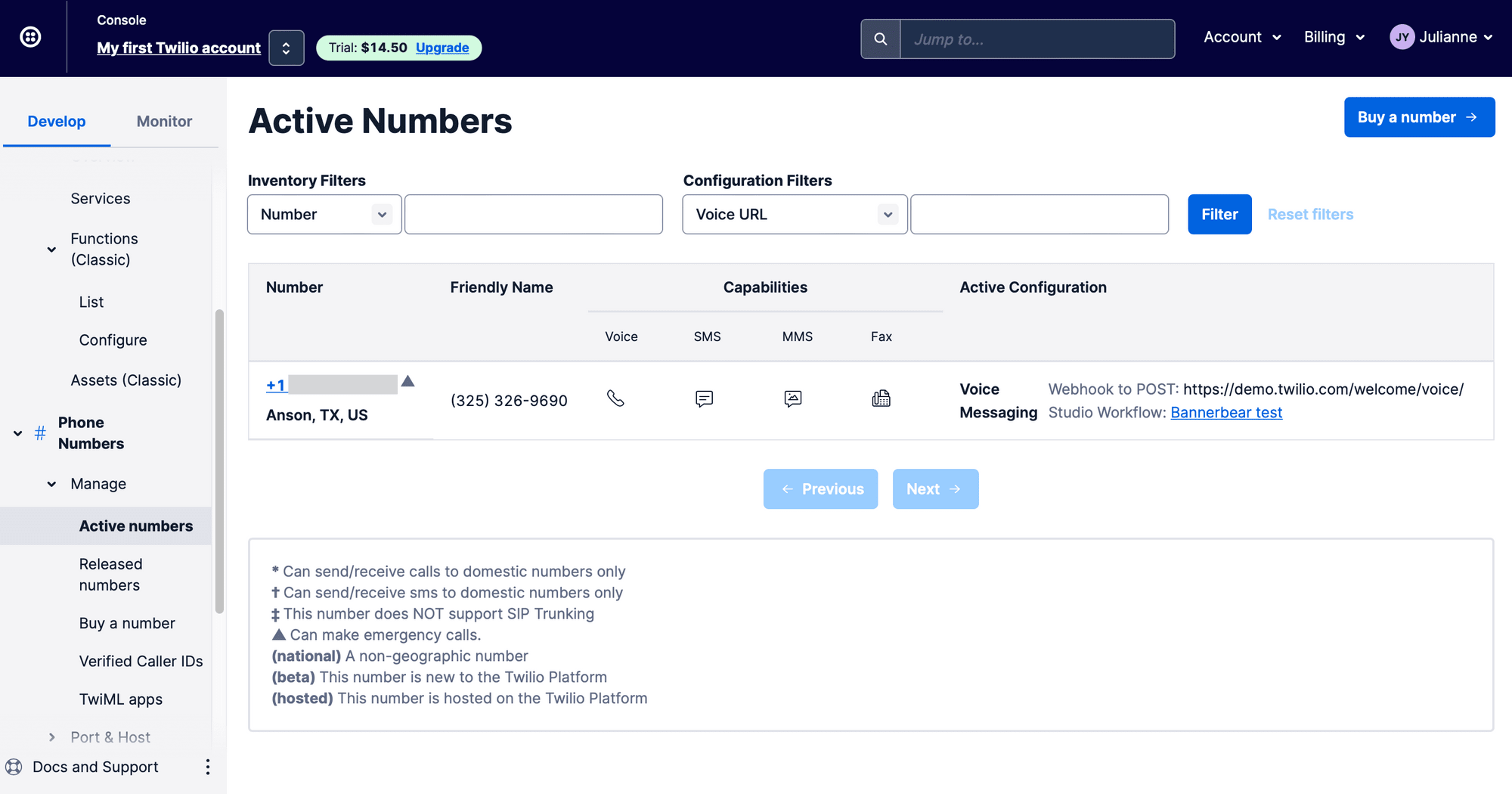Click the Upgrade link

(x=442, y=48)
